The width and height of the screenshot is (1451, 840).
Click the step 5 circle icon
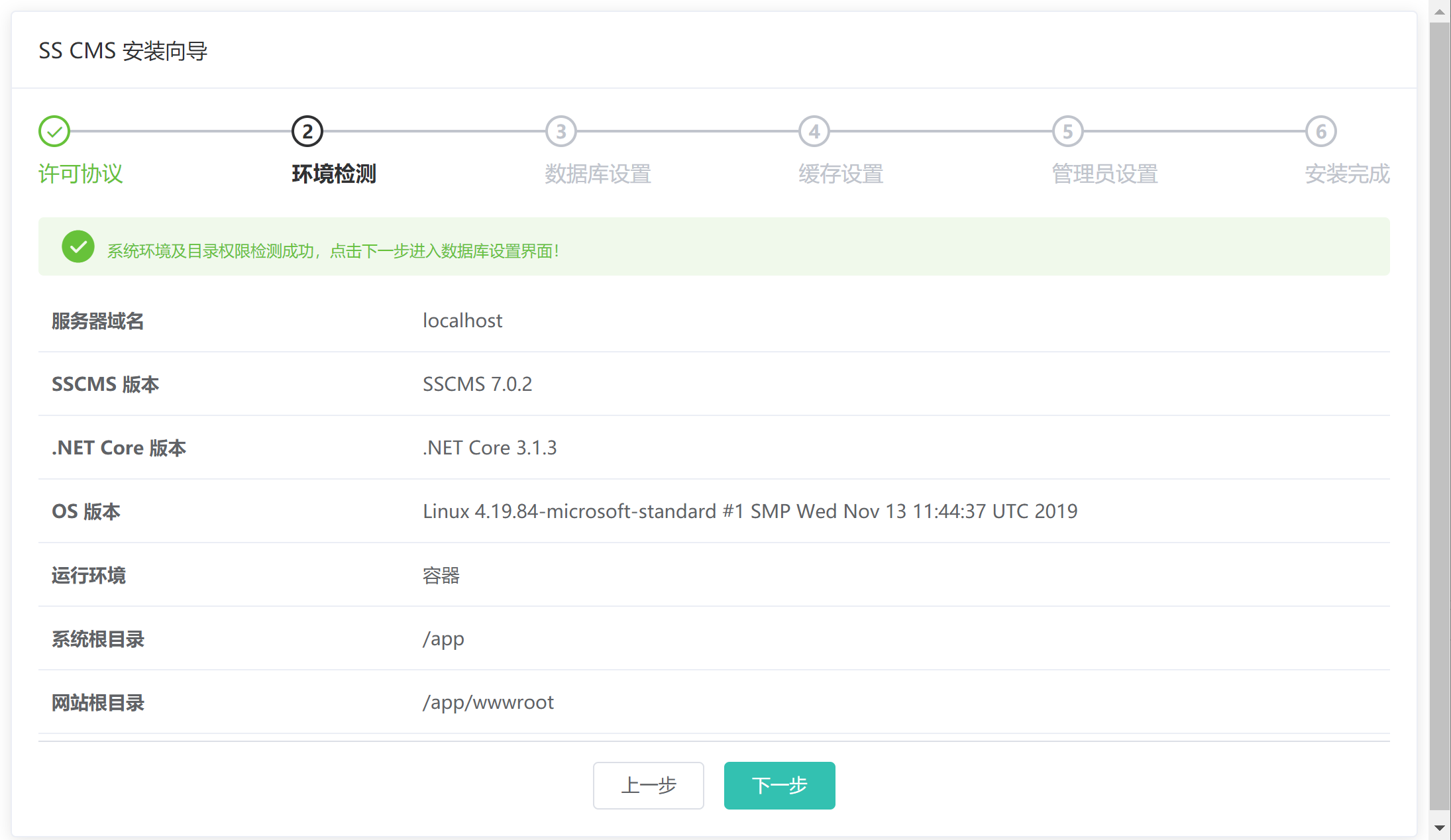(1068, 131)
